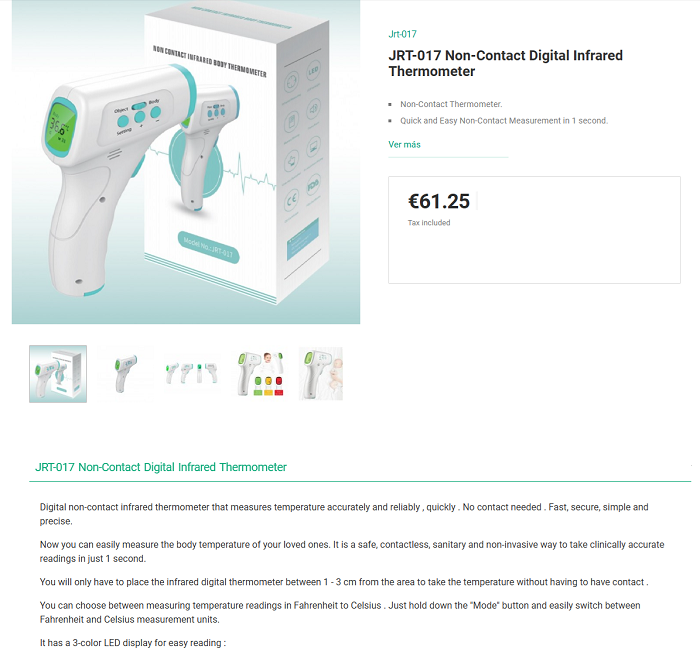Image resolution: width=700 pixels, height=659 pixels.
Task: Open the Jrt-017 brand link
Action: (402, 34)
